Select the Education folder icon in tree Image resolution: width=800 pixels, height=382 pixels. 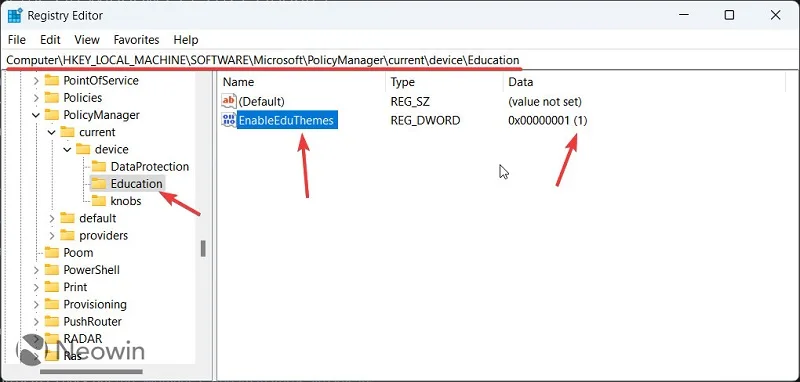pos(98,183)
